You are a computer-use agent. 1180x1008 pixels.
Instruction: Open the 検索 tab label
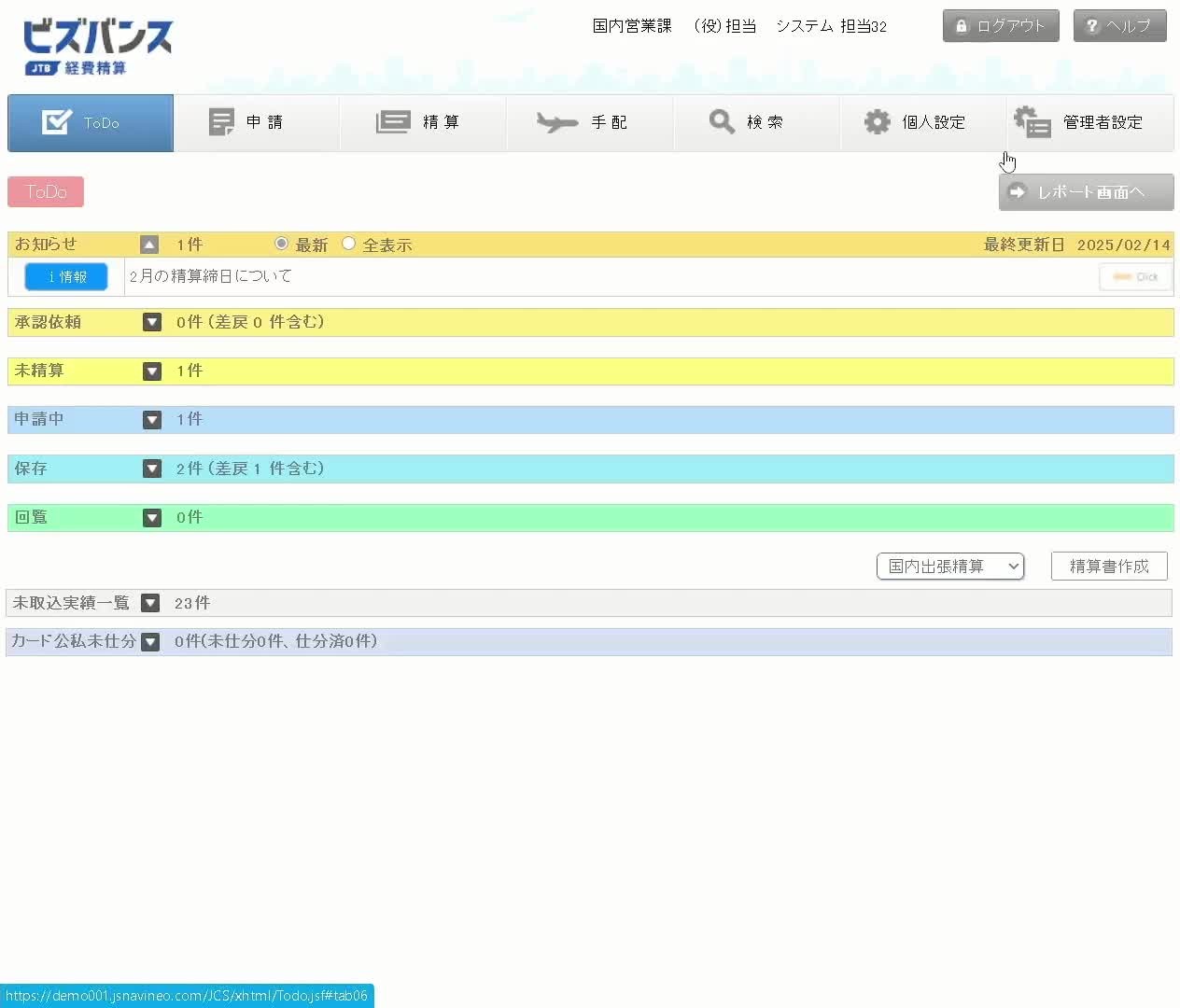click(x=765, y=122)
